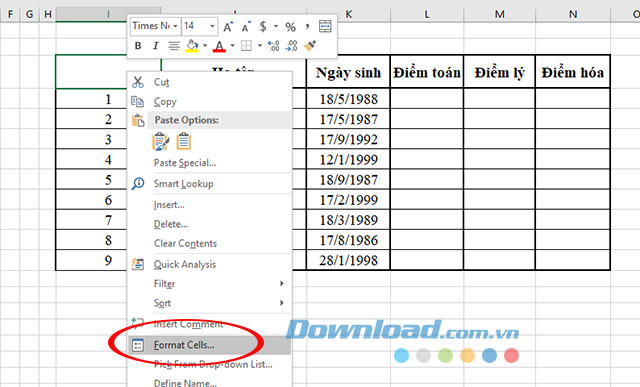Screen dimensions: 640x387
Task: Decrease font size with the small A icon
Action: [246, 27]
